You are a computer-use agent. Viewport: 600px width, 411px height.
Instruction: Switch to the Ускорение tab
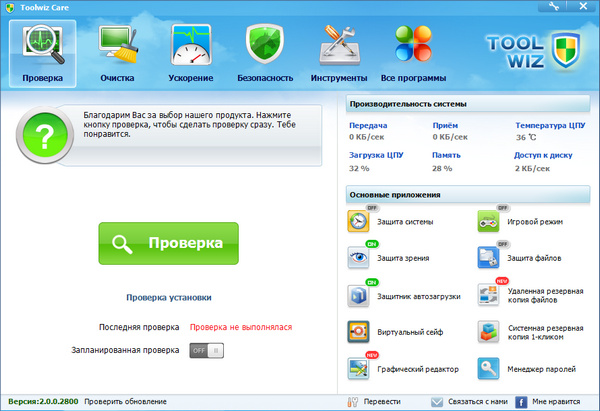tap(191, 53)
